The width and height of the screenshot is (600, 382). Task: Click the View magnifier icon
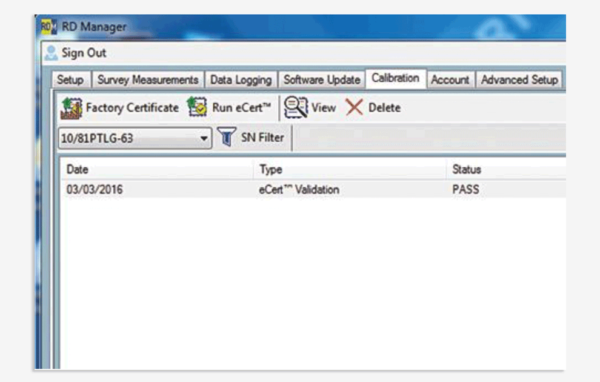click(x=296, y=107)
